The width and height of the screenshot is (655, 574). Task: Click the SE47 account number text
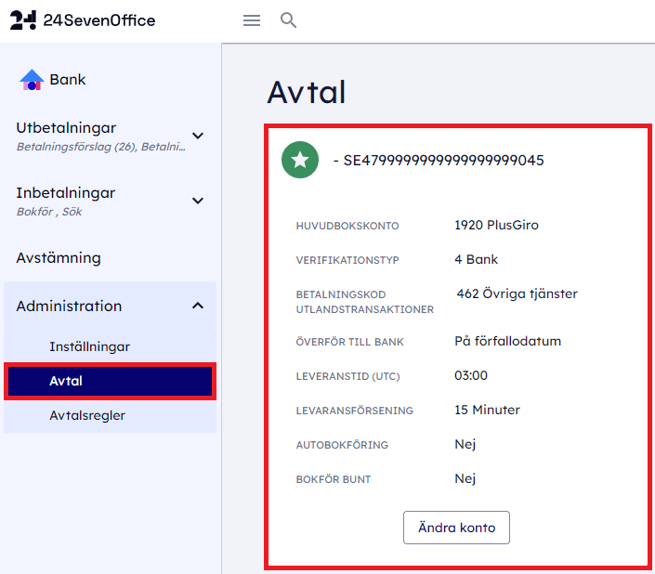(x=443, y=160)
